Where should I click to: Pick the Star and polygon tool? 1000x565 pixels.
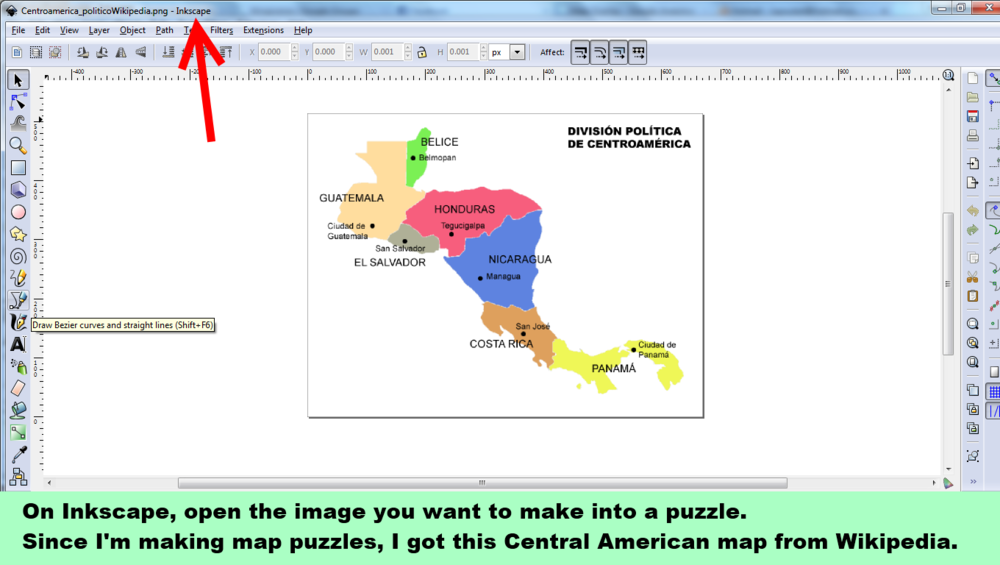18,234
